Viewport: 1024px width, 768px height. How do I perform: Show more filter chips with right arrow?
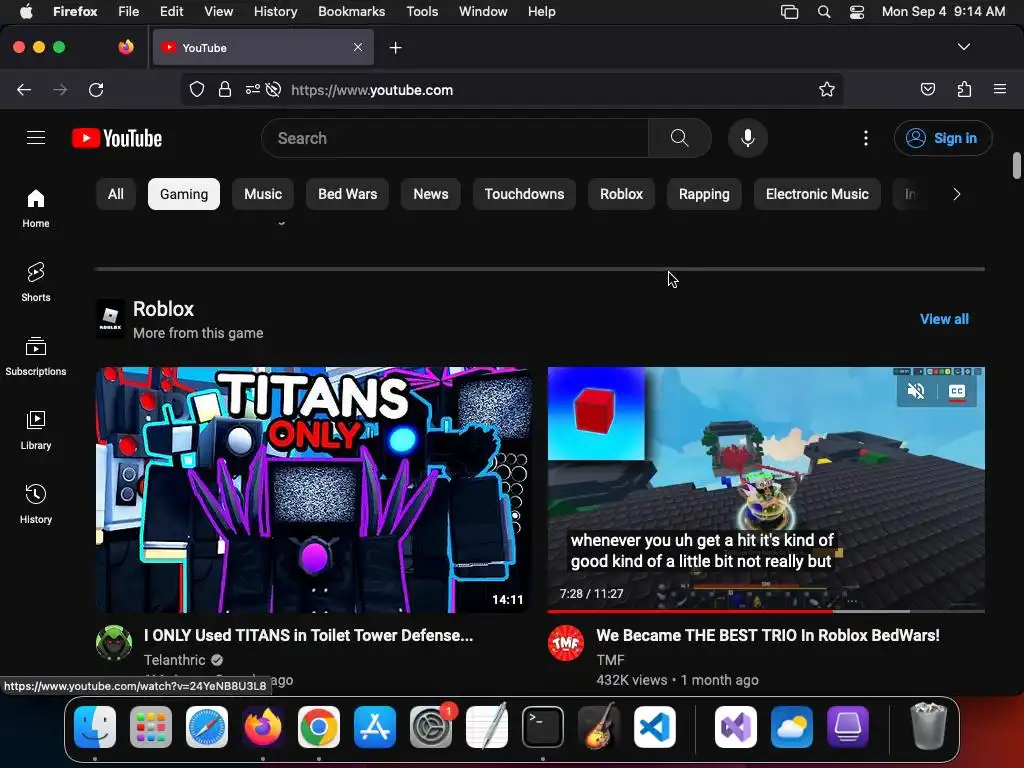[x=957, y=194]
